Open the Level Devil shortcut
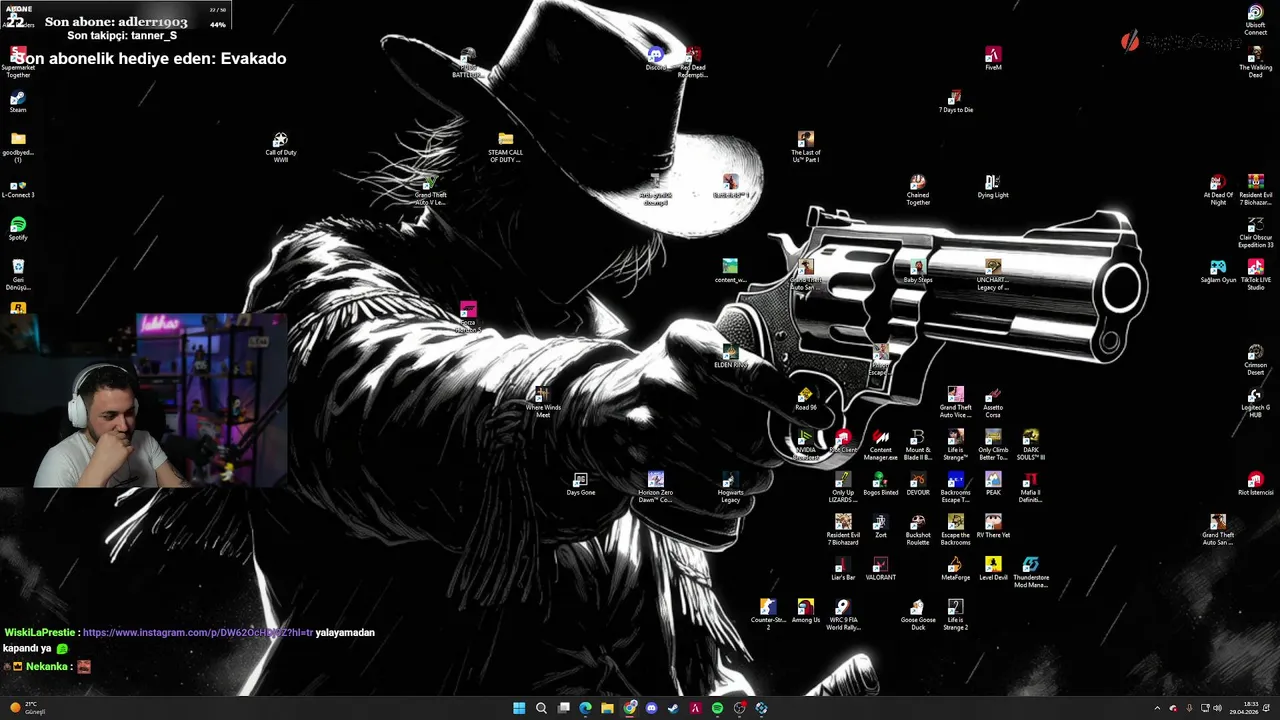Image resolution: width=1280 pixels, height=720 pixels. (x=993, y=569)
